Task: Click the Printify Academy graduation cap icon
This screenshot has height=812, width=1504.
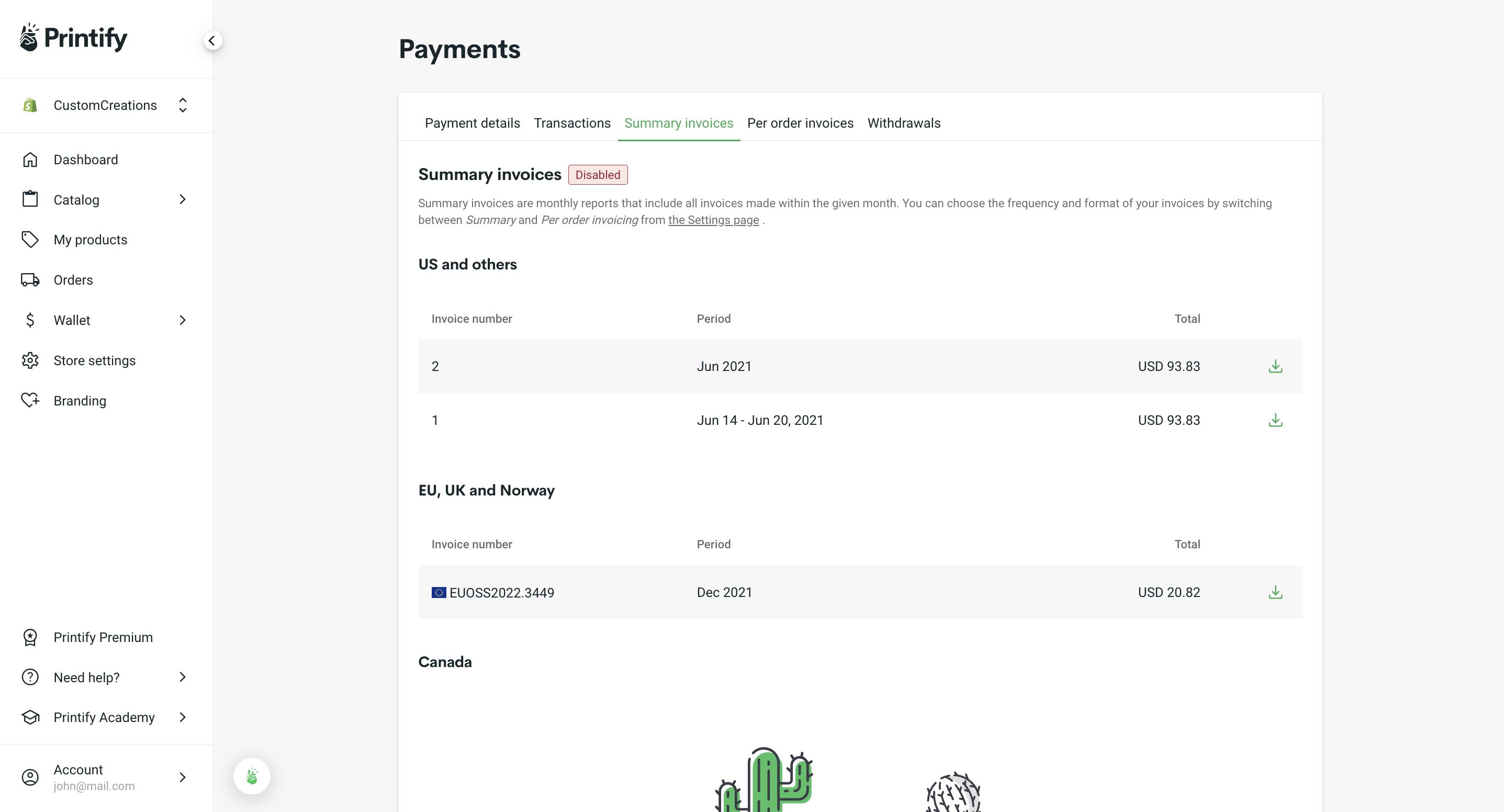Action: (30, 717)
